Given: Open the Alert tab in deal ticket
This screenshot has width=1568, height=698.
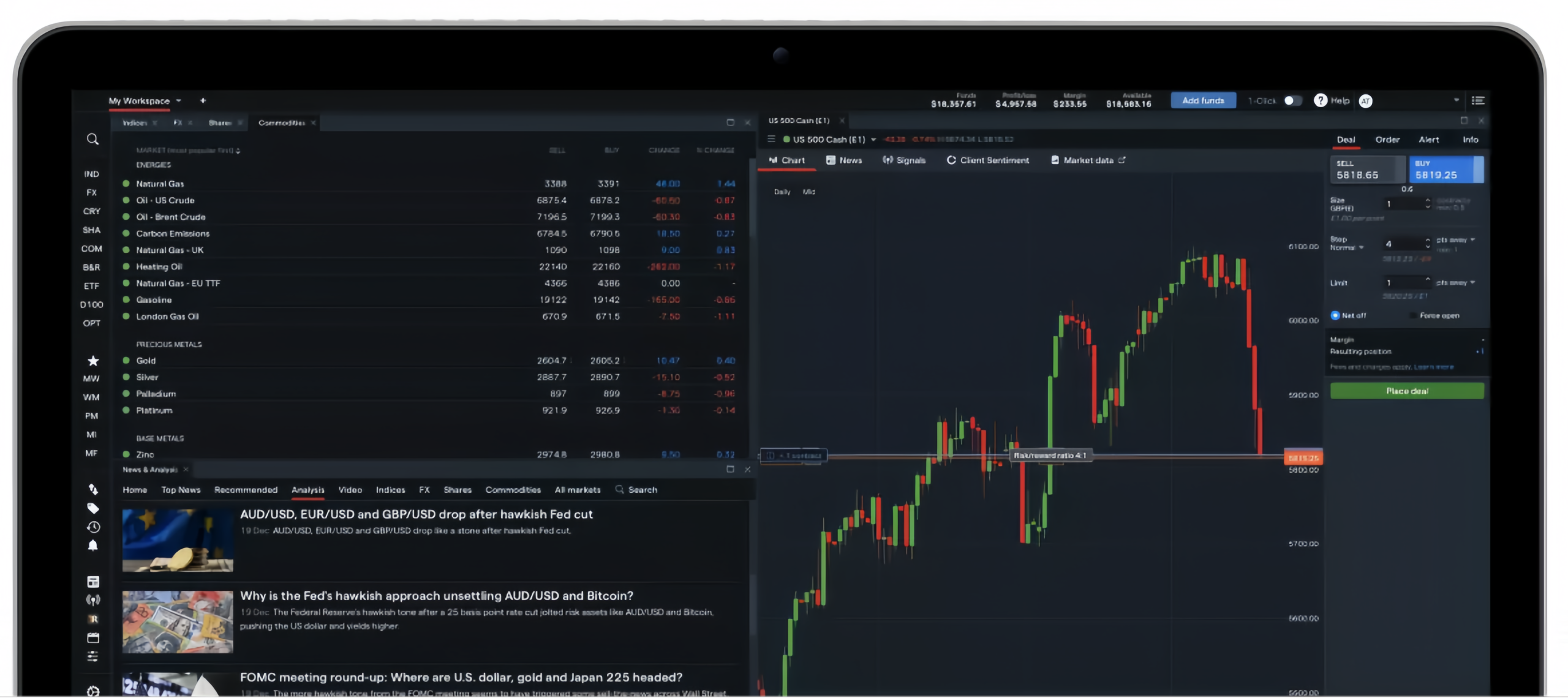Looking at the screenshot, I should click(x=1429, y=140).
